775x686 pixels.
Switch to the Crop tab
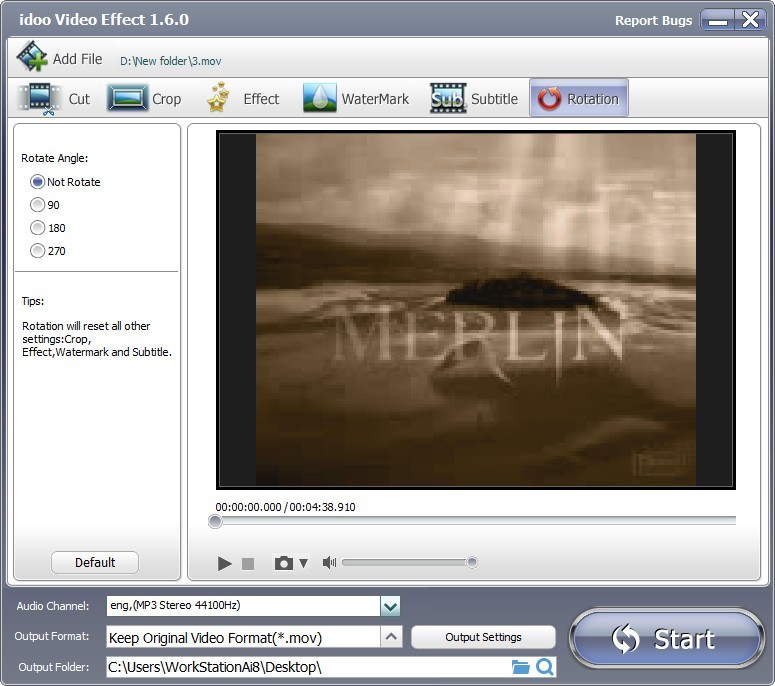[144, 98]
